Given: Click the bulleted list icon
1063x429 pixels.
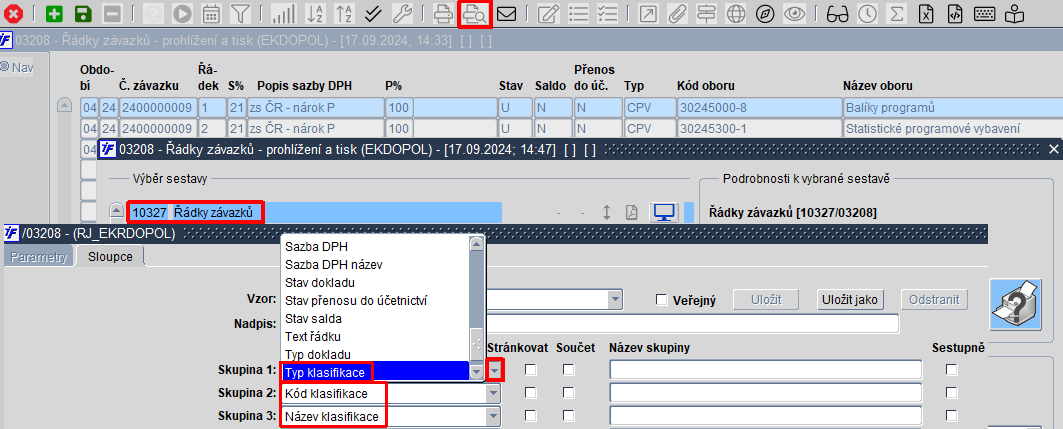Looking at the screenshot, I should (578, 13).
